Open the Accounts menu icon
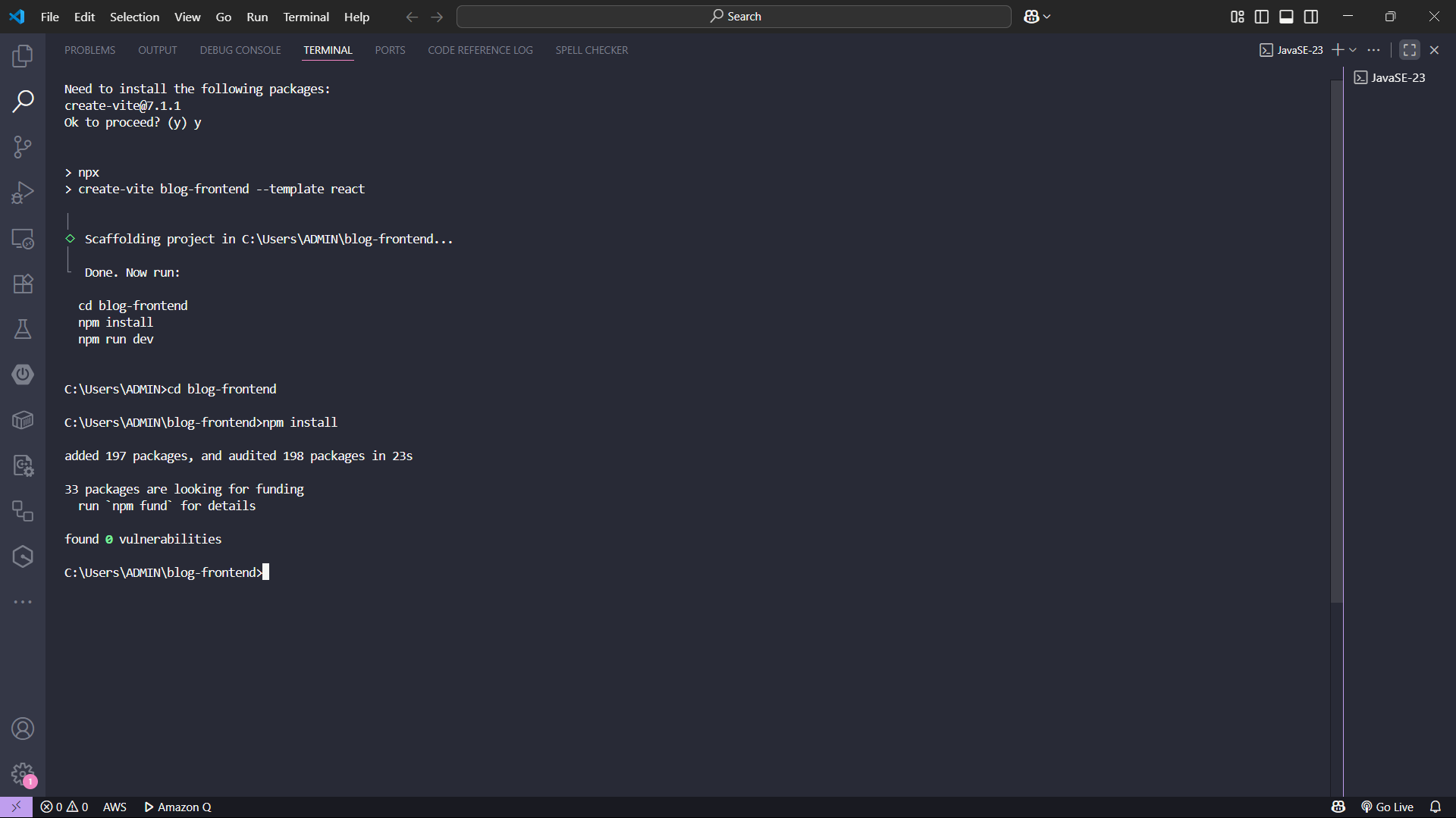1456x818 pixels. (x=23, y=729)
